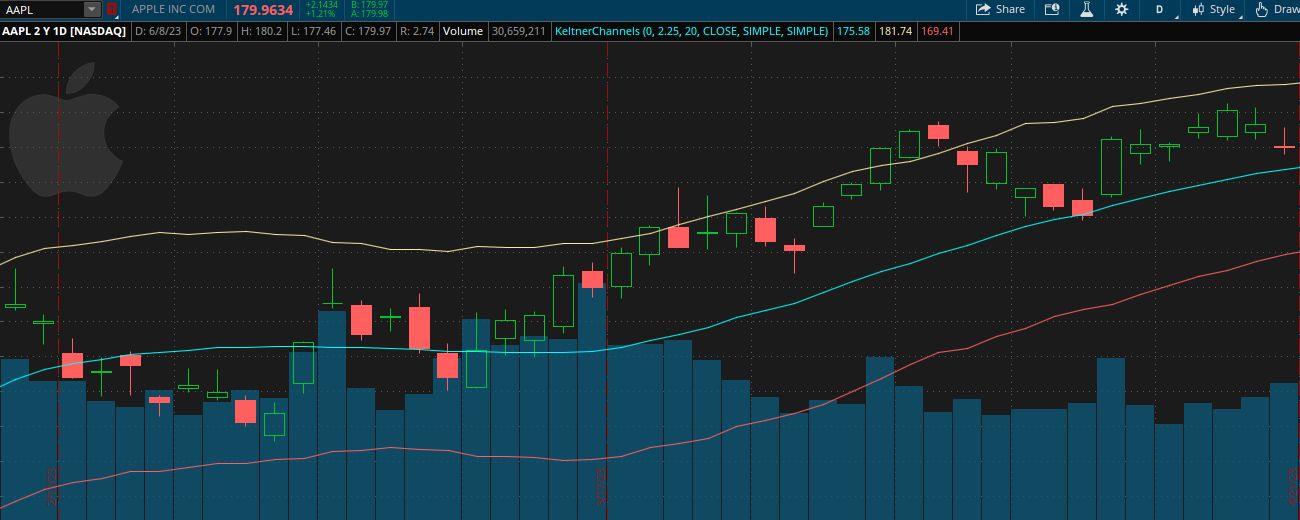
Task: Click the red icon beside symbol box
Action: pyautogui.click(x=111, y=9)
